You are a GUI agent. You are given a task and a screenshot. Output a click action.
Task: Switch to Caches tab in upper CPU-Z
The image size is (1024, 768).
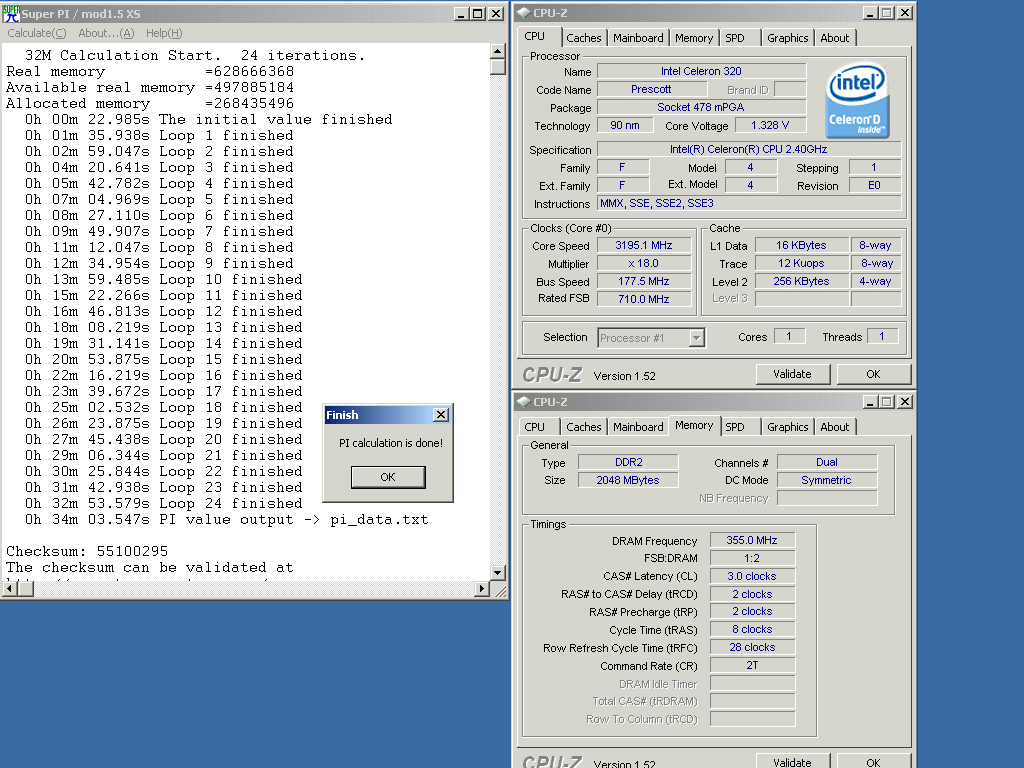(x=583, y=38)
